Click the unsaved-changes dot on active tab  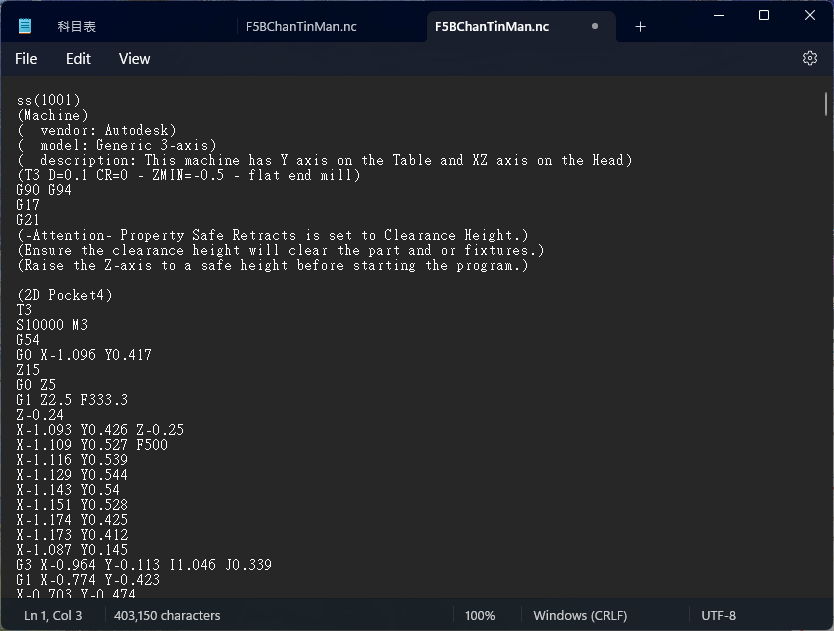pyautogui.click(x=595, y=27)
